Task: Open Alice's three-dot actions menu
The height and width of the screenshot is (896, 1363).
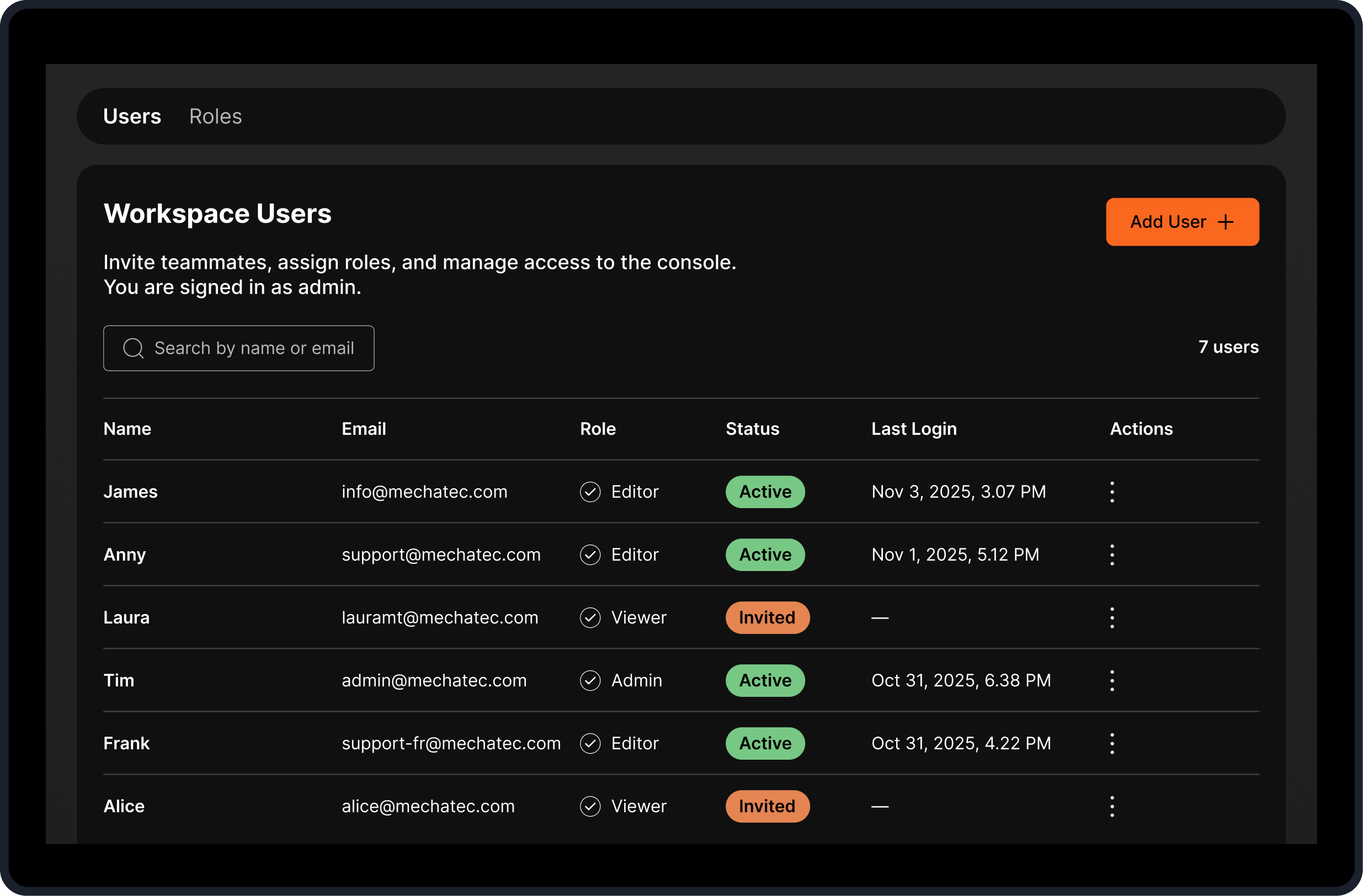Action: 1111,806
